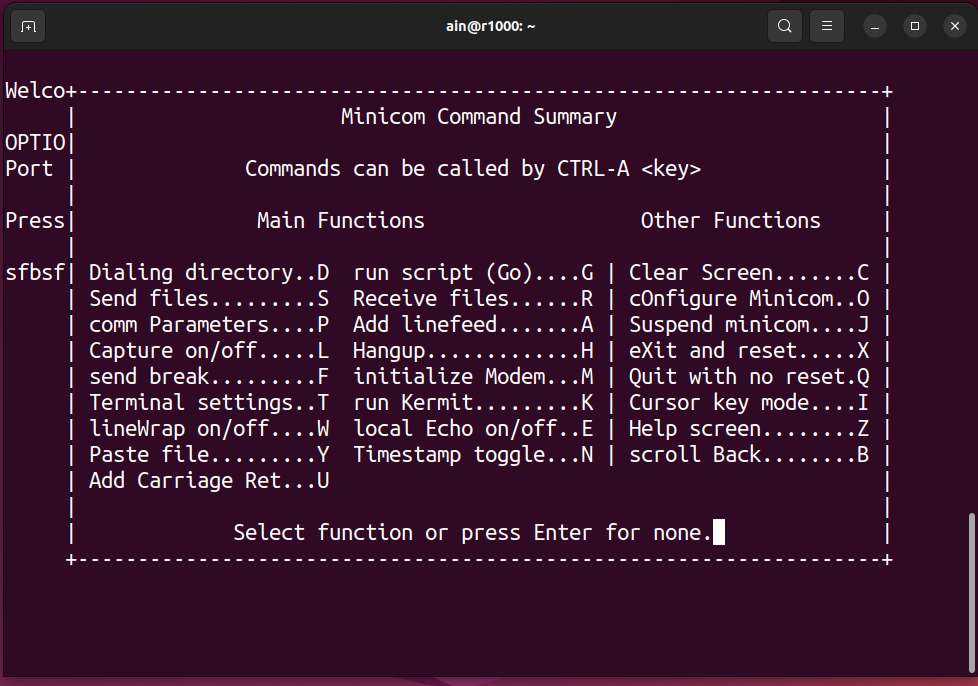978x686 pixels.
Task: Click the blinking block cursor after 'none.'
Action: pos(719,532)
